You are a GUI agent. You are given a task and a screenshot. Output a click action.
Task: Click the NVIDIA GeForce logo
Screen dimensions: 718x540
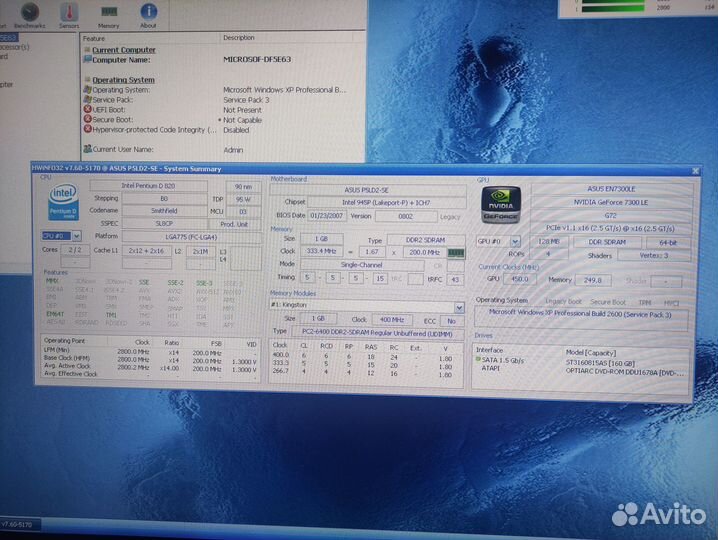point(500,203)
